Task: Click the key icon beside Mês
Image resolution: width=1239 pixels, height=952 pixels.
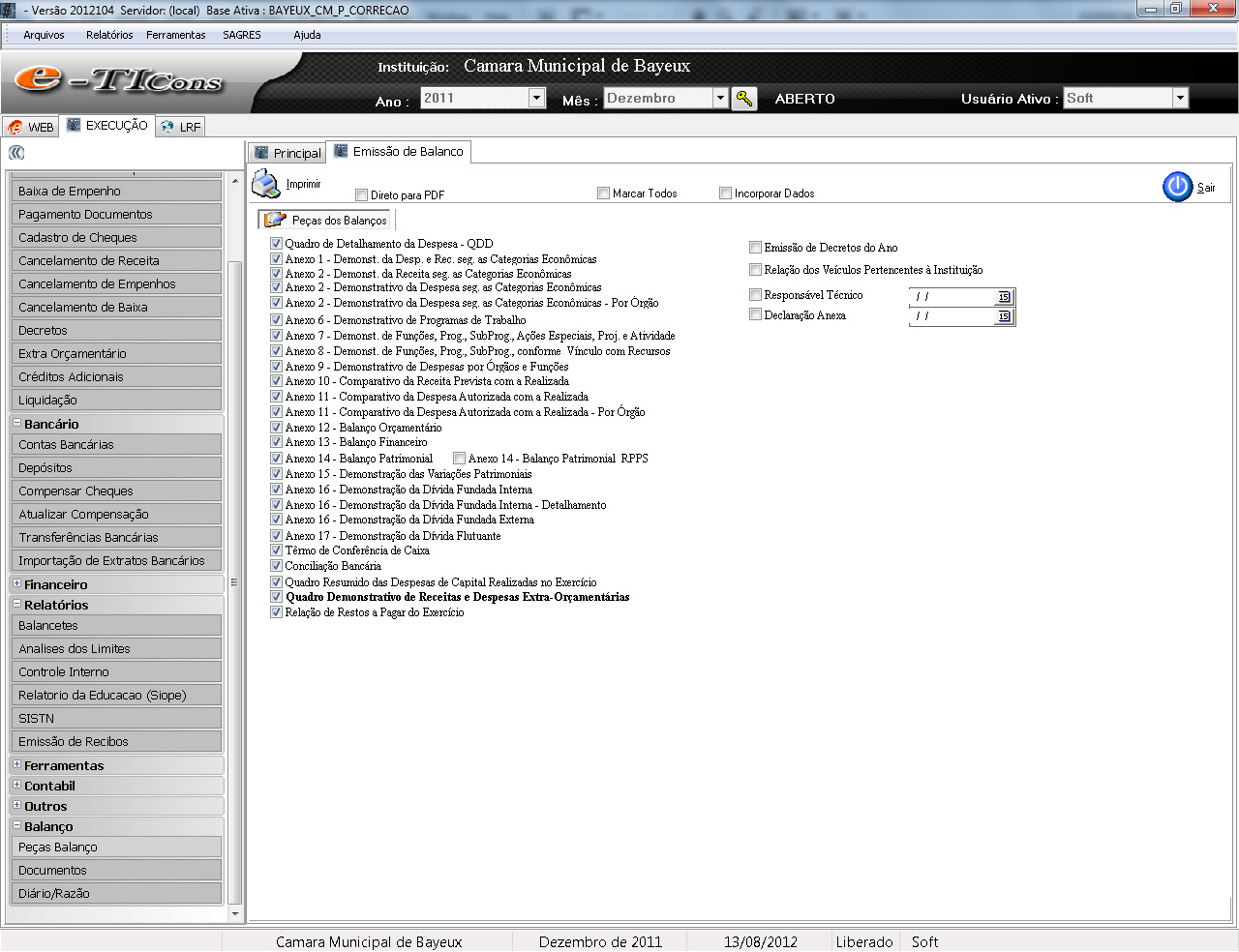Action: (743, 99)
